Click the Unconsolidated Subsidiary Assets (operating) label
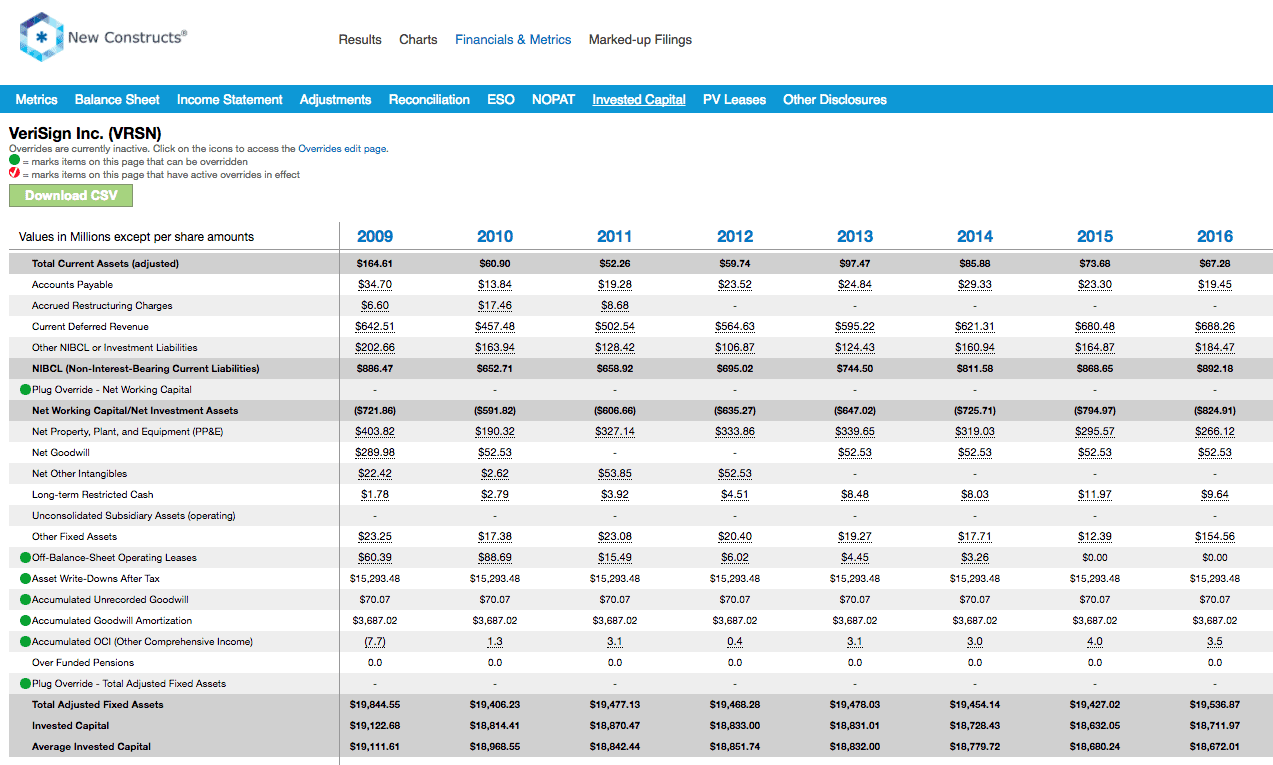The width and height of the screenshot is (1273, 765). (x=134, y=516)
